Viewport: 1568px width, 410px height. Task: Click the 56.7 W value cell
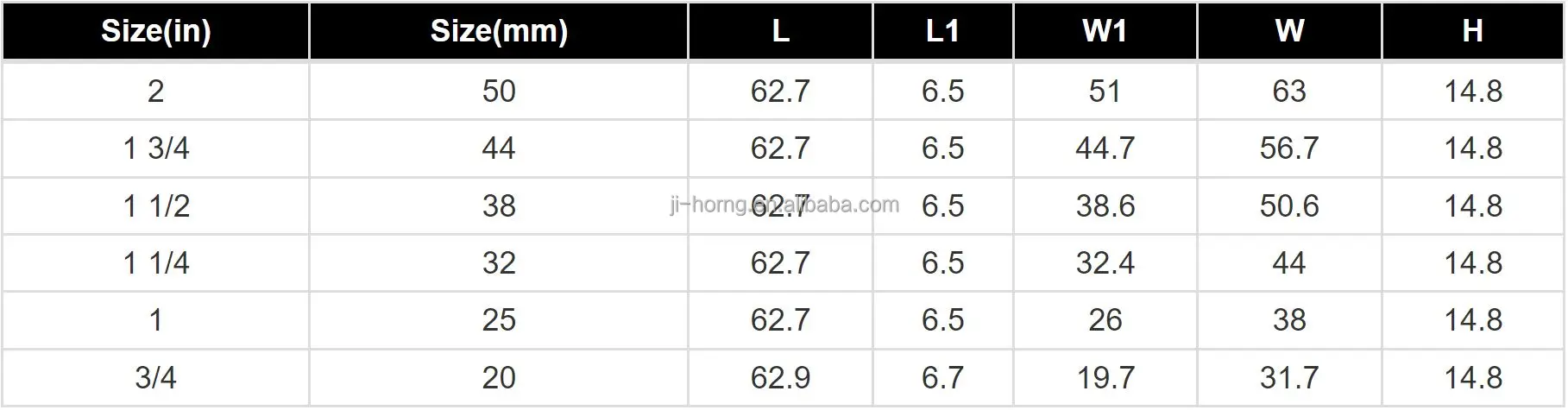[x=1289, y=148]
